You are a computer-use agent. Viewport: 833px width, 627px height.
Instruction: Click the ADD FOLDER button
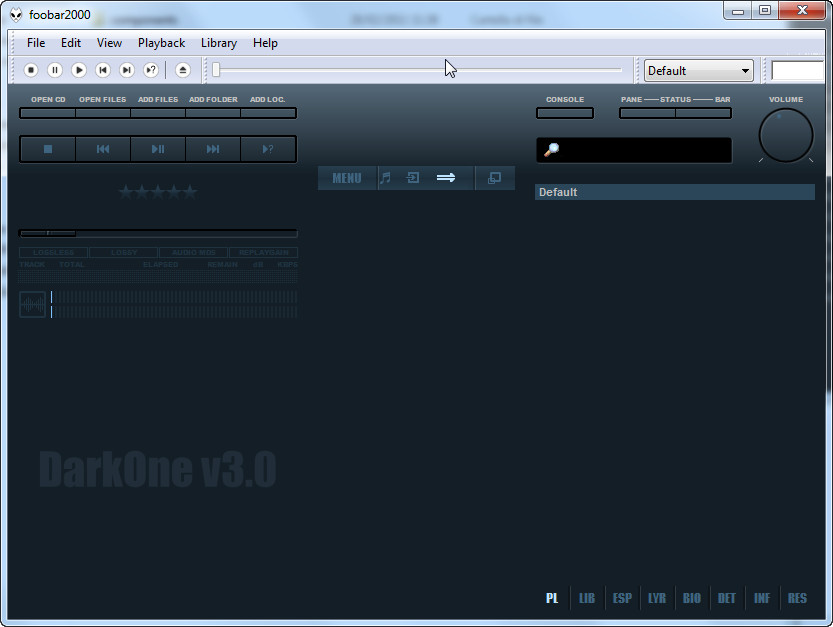[x=213, y=113]
